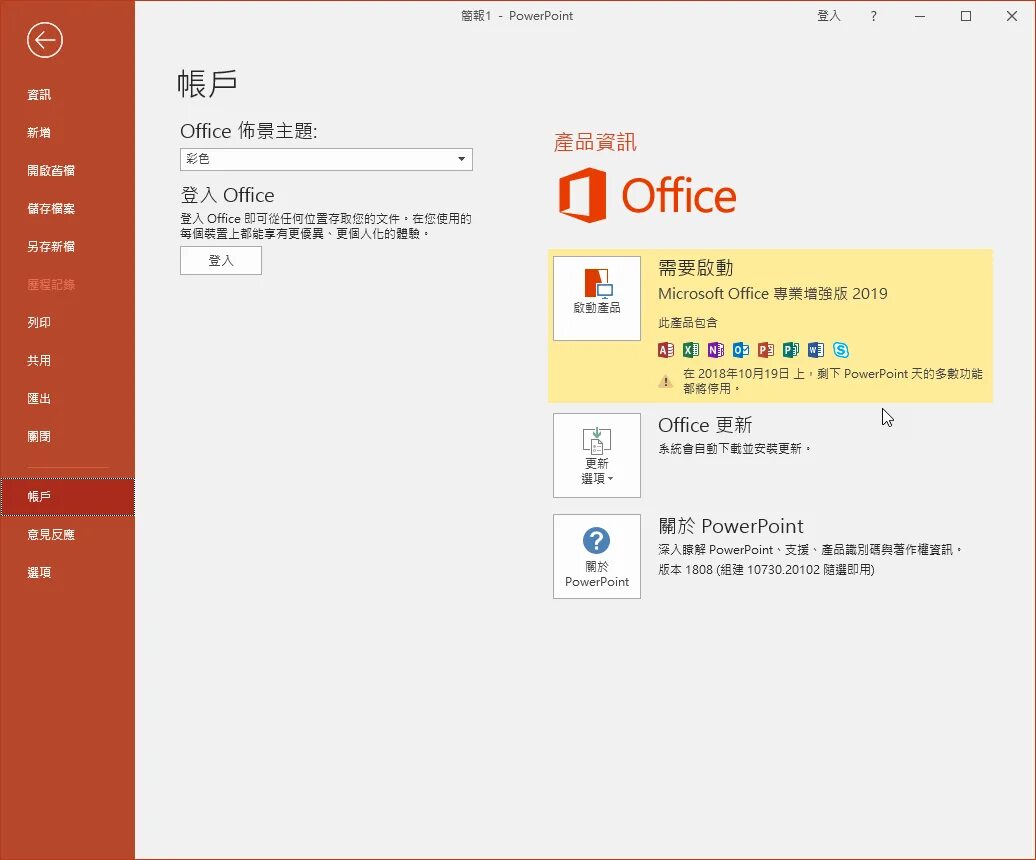
Task: Click the 關於 PowerPoint button
Action: pos(597,556)
